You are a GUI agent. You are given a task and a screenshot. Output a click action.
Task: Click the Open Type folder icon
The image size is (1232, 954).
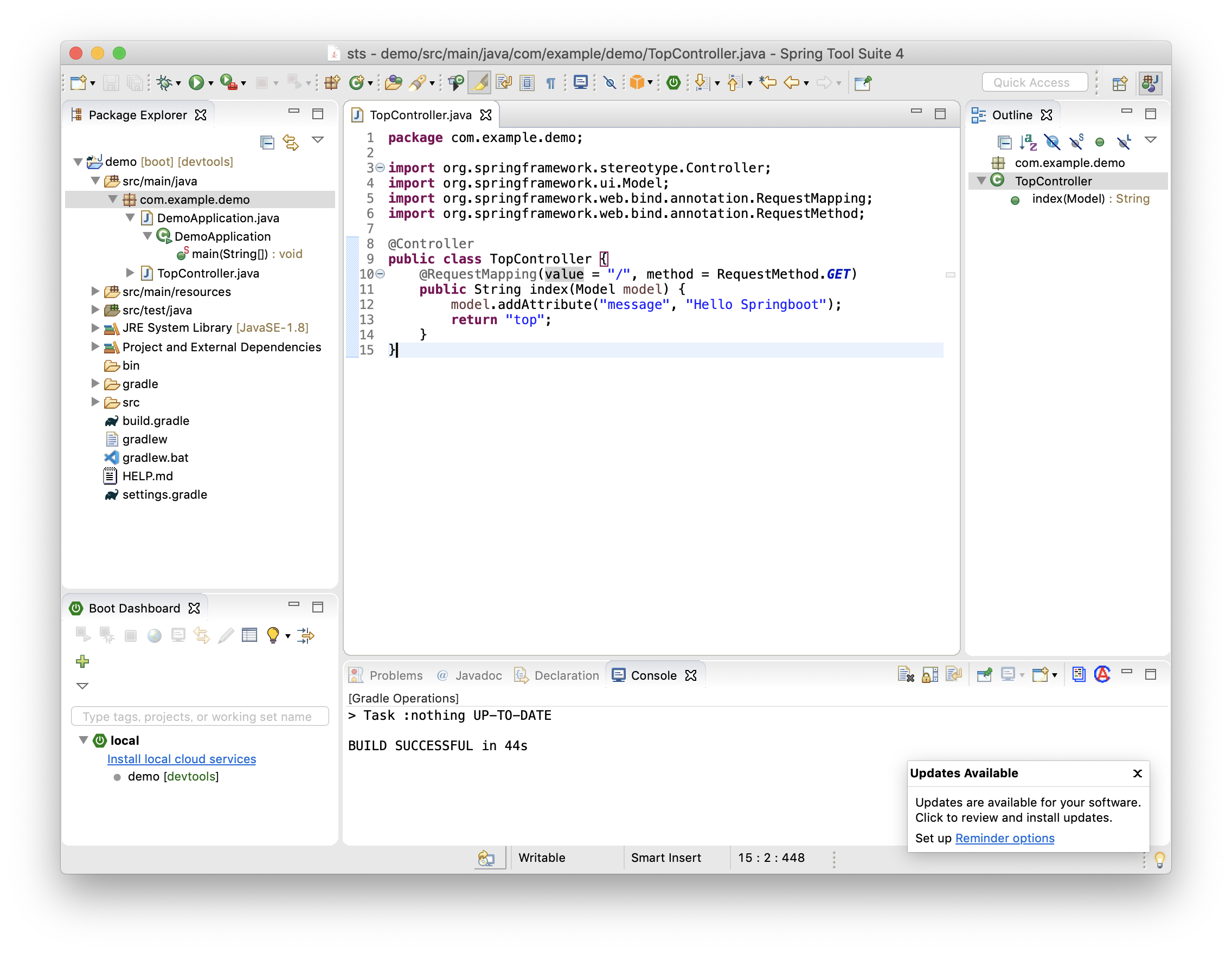393,83
